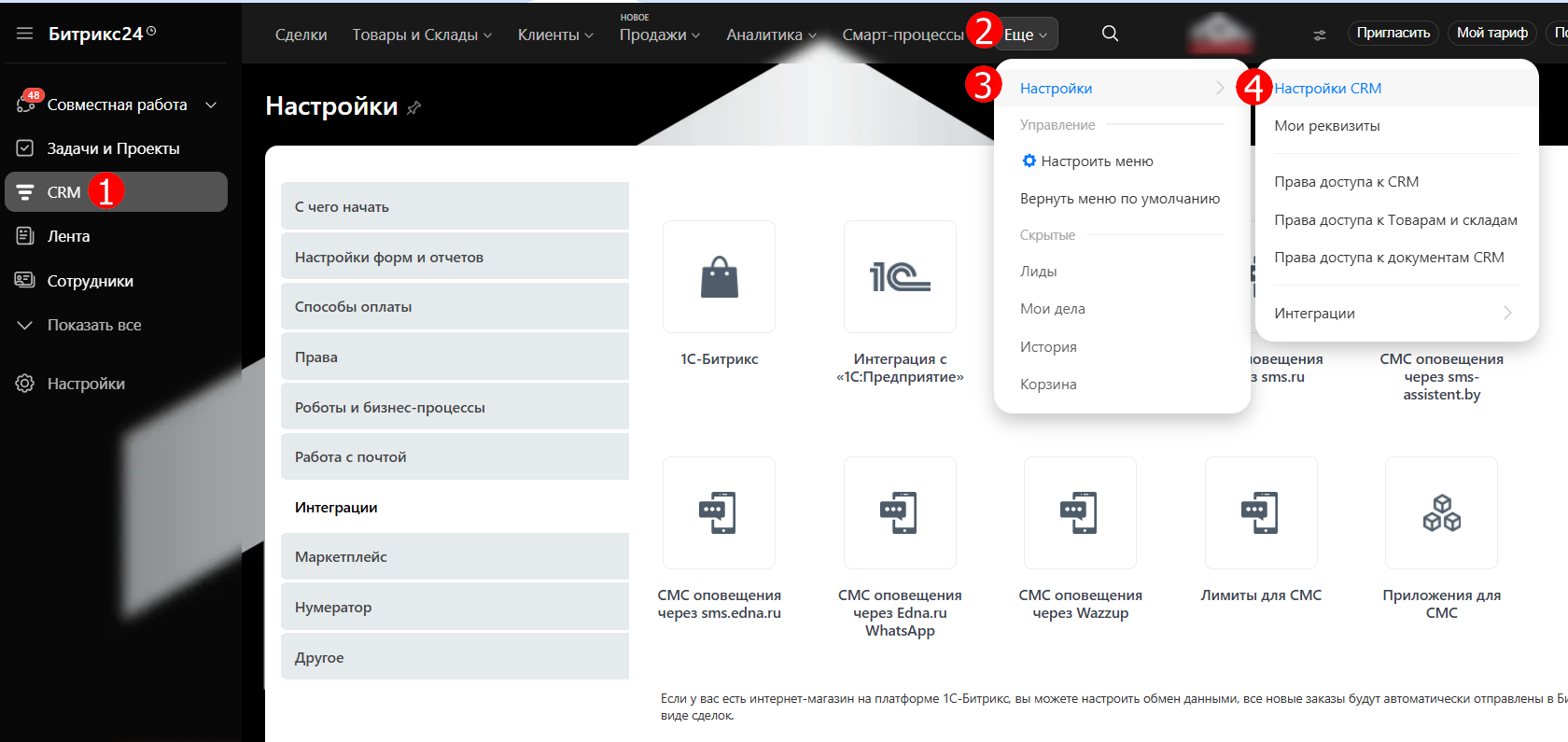Click the Сотрудники icon in the sidebar
This screenshot has height=742, width=1568.
[25, 280]
